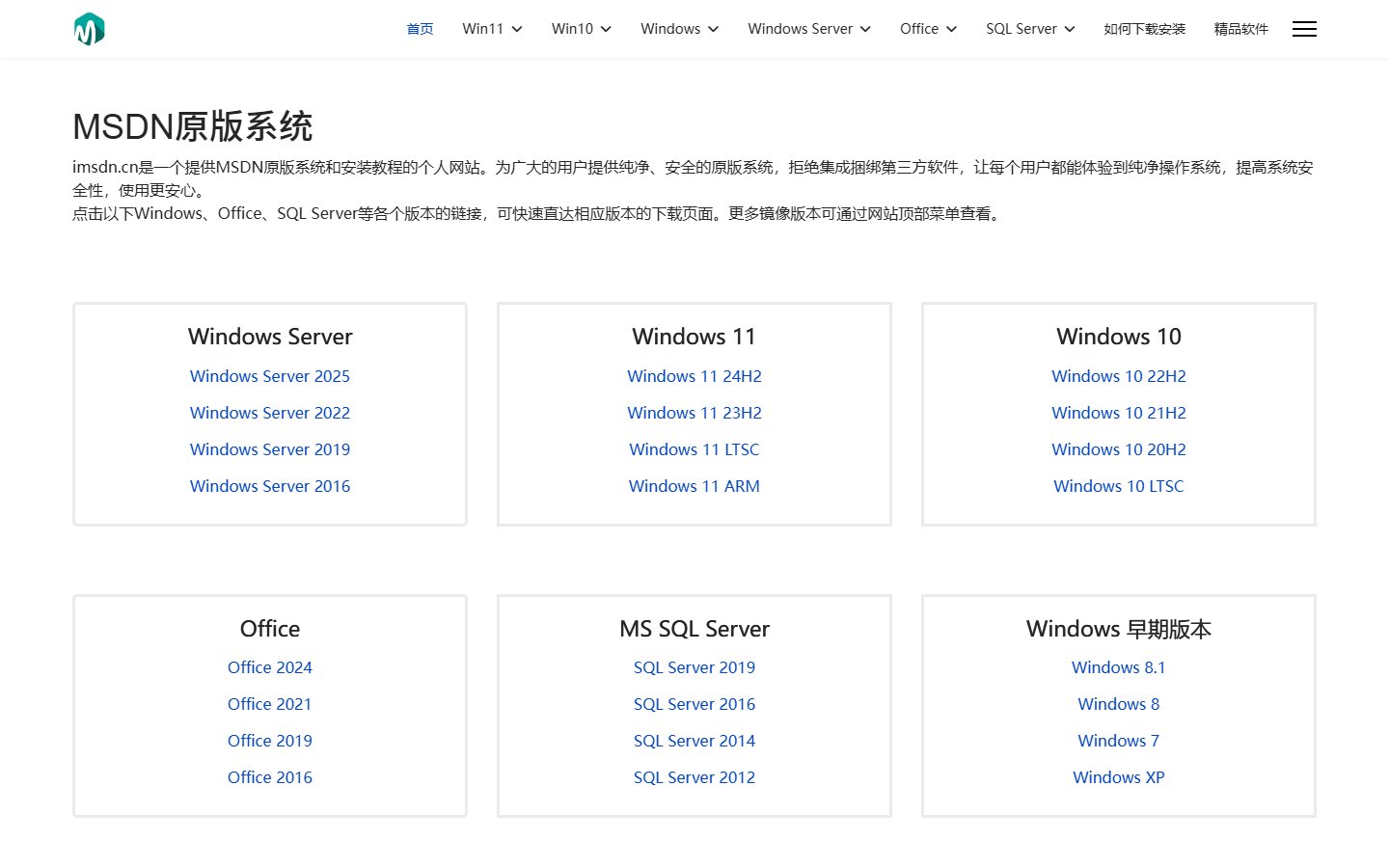Select the Windows 11 23H2 link
1389x868 pixels.
point(694,413)
